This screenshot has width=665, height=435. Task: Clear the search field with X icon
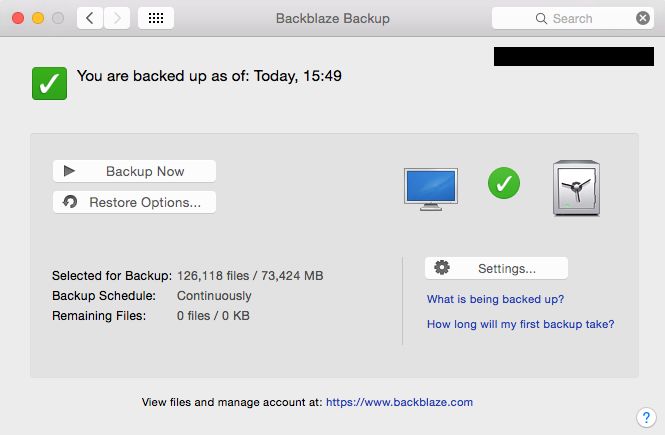click(x=643, y=18)
